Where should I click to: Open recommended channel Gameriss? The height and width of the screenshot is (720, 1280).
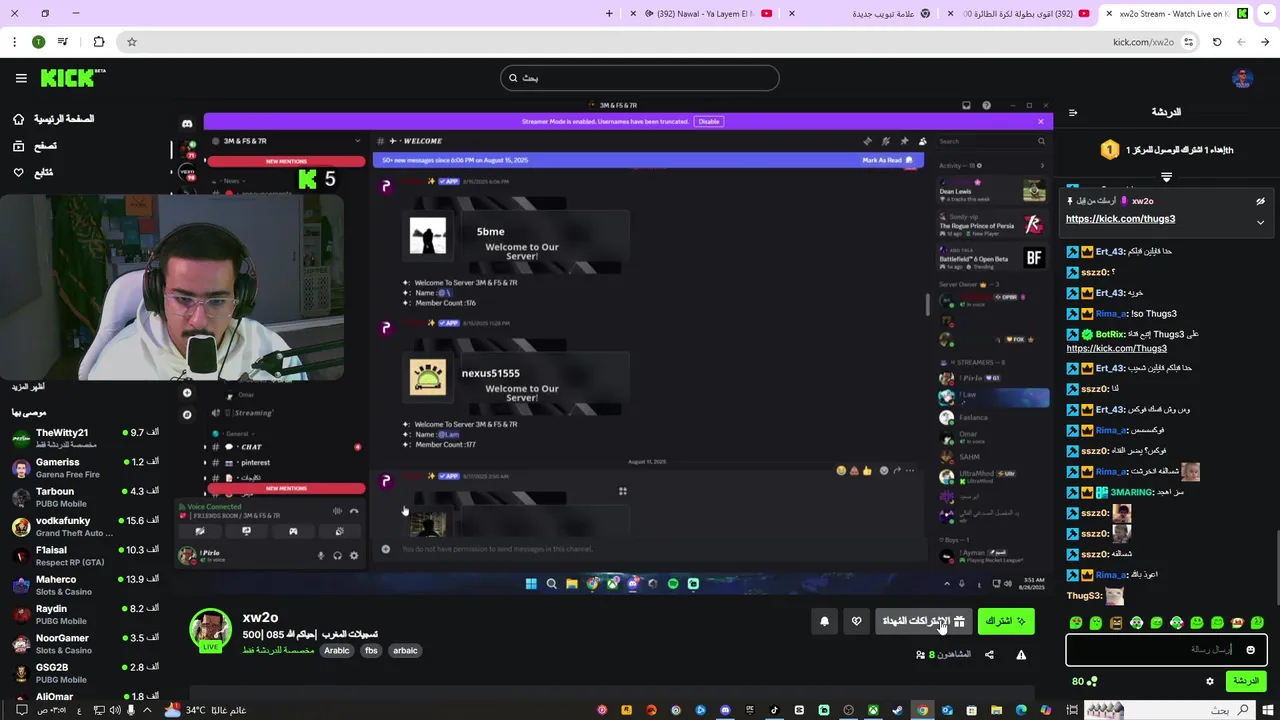(x=86, y=468)
